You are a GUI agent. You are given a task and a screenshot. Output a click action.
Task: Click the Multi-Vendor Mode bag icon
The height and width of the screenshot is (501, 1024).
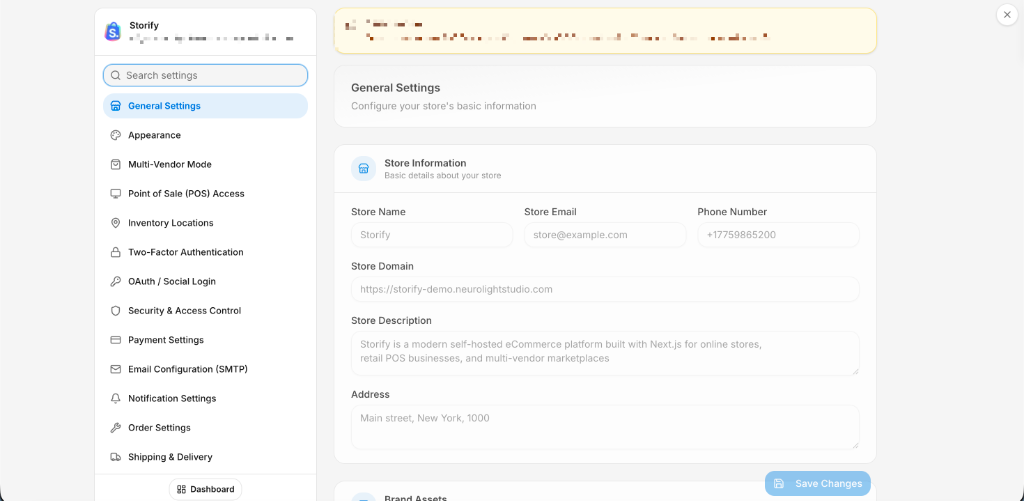(116, 165)
